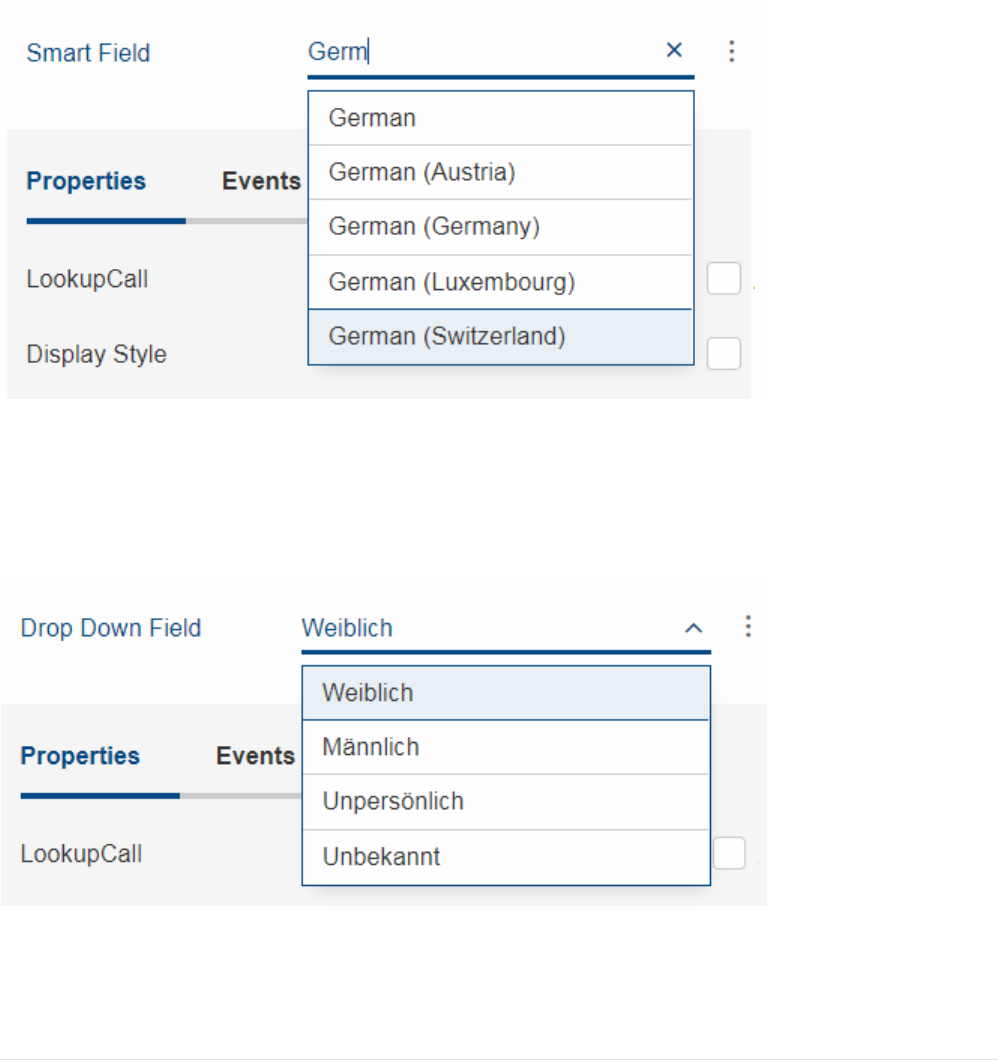This screenshot has height=1060, width=998.
Task: Choose German (Austria) option
Action: [x=500, y=173]
